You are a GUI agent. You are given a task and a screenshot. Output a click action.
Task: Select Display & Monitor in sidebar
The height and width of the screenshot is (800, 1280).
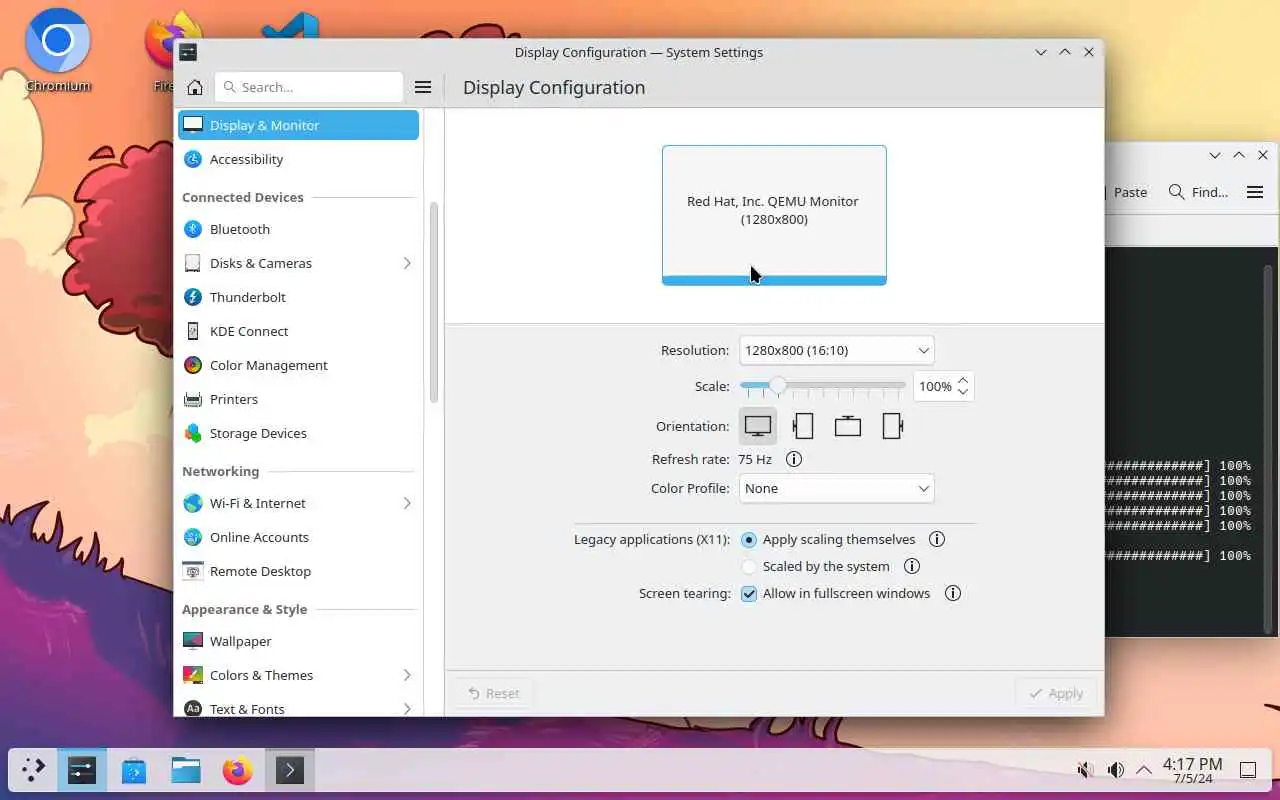pos(299,125)
